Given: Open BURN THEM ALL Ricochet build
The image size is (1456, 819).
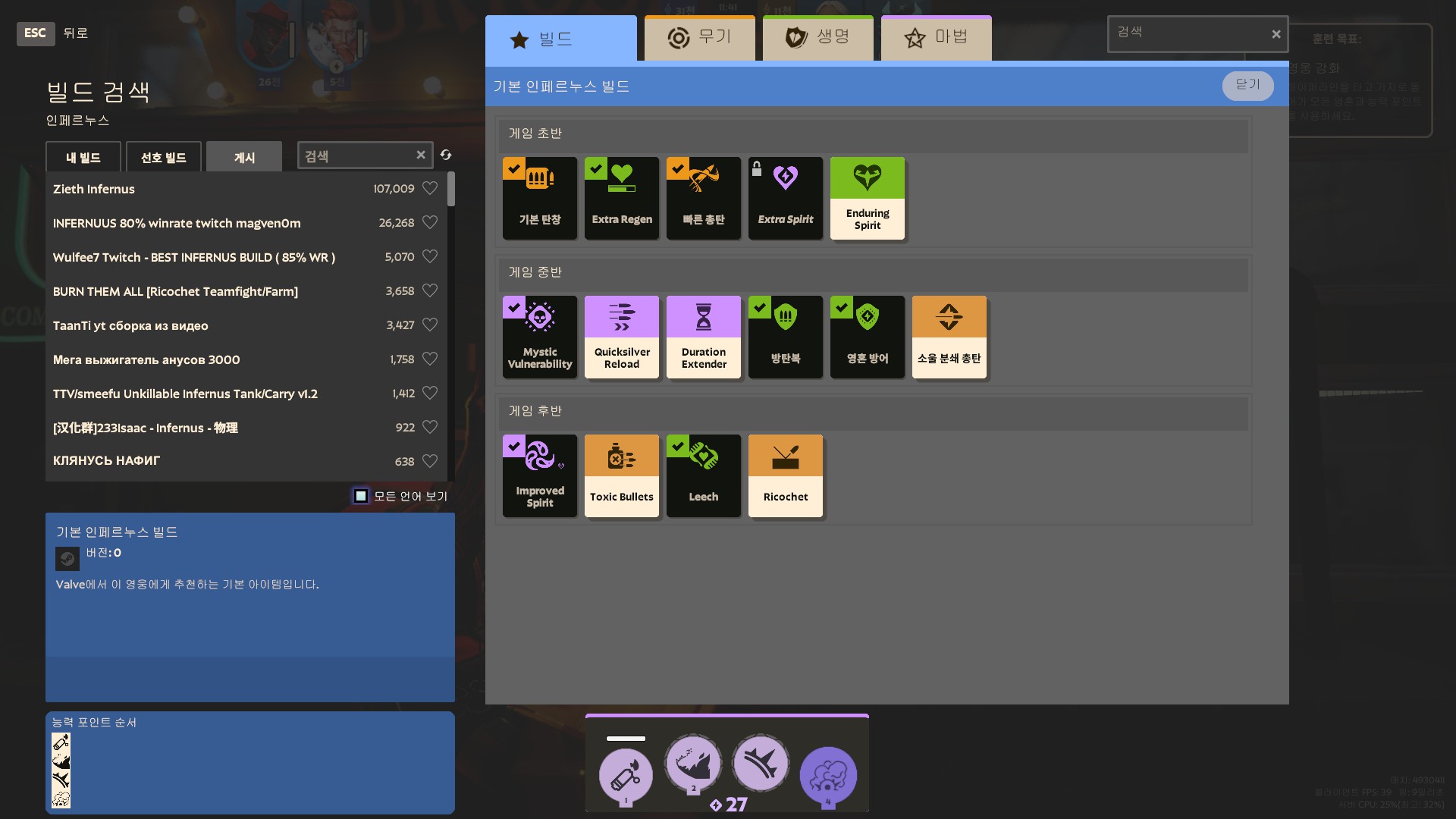Looking at the screenshot, I should click(x=246, y=291).
